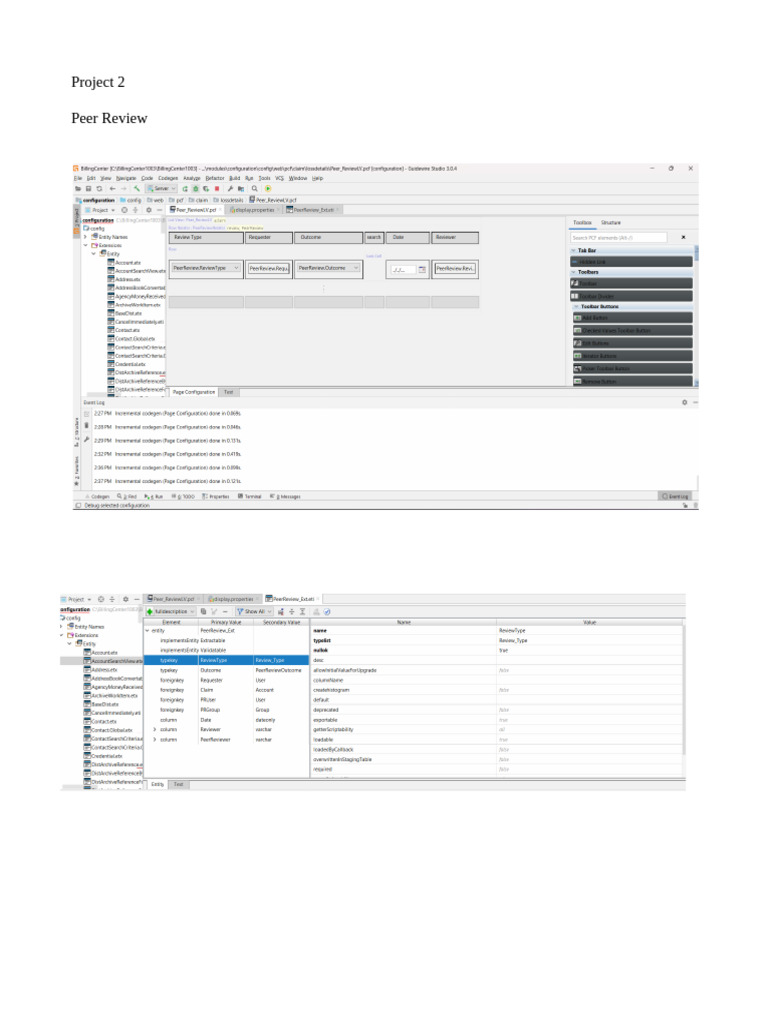Click the yellow-green run icon in toolbar
Screen dimensions: 768x1024
coord(268,189)
